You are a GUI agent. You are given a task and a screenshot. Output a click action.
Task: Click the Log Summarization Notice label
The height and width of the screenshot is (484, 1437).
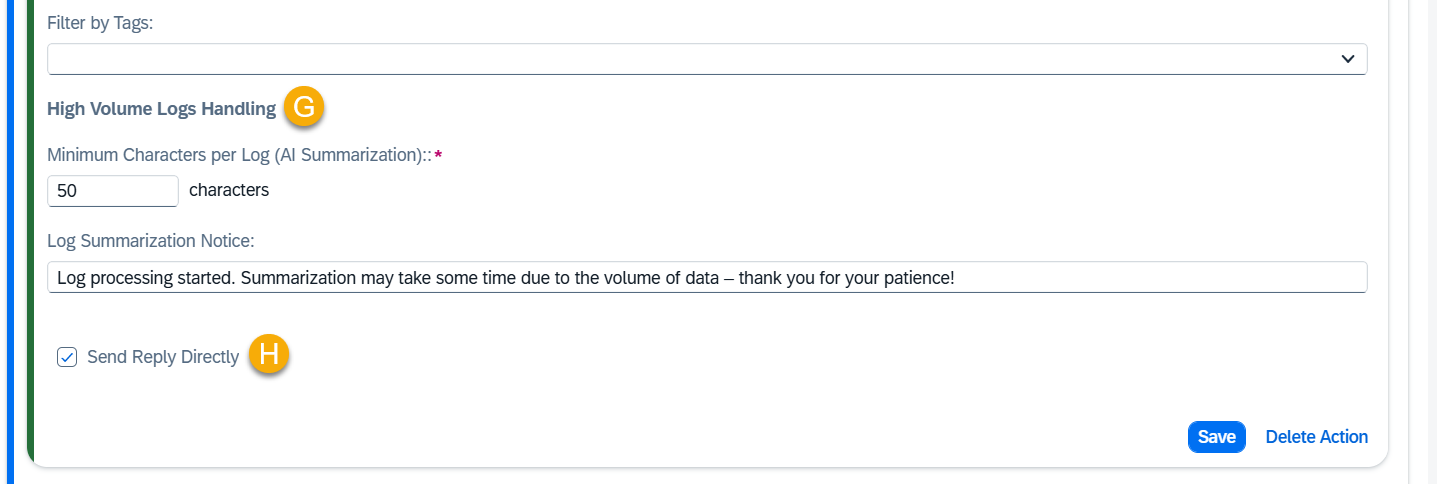151,241
